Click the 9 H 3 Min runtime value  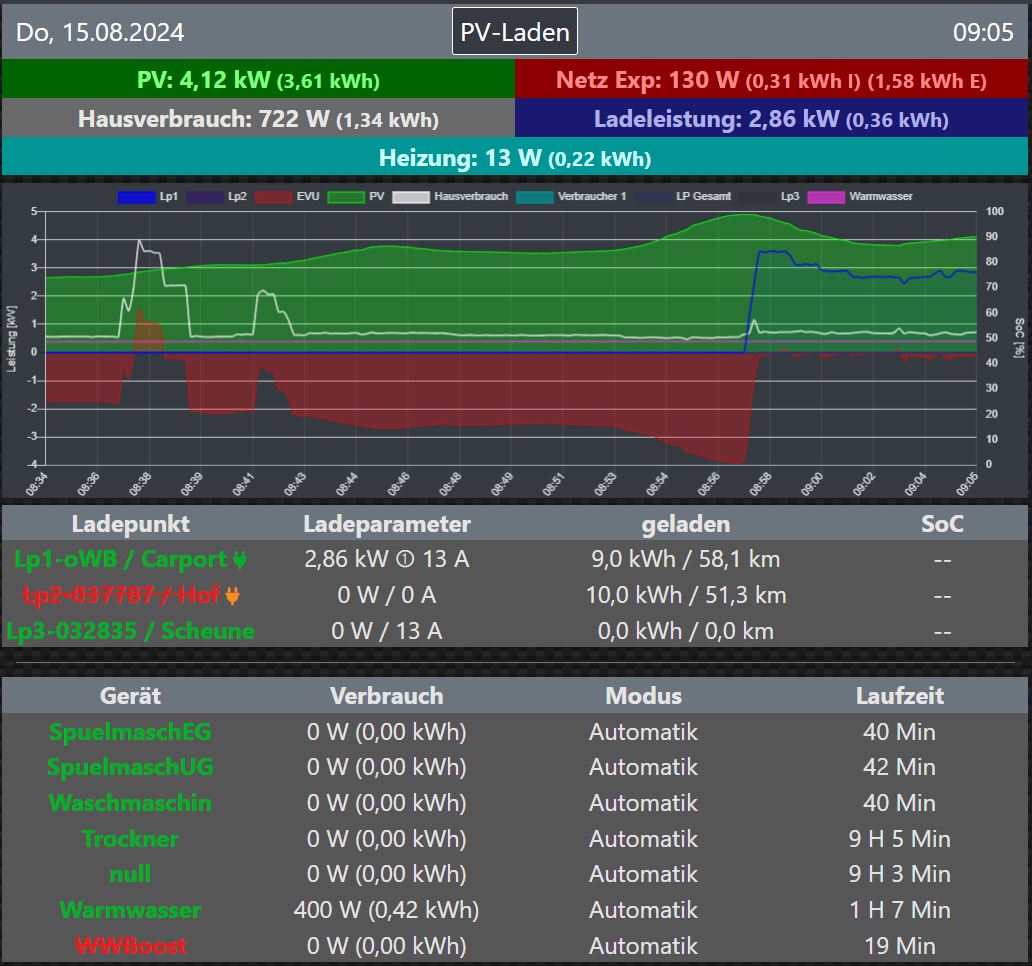(x=900, y=874)
